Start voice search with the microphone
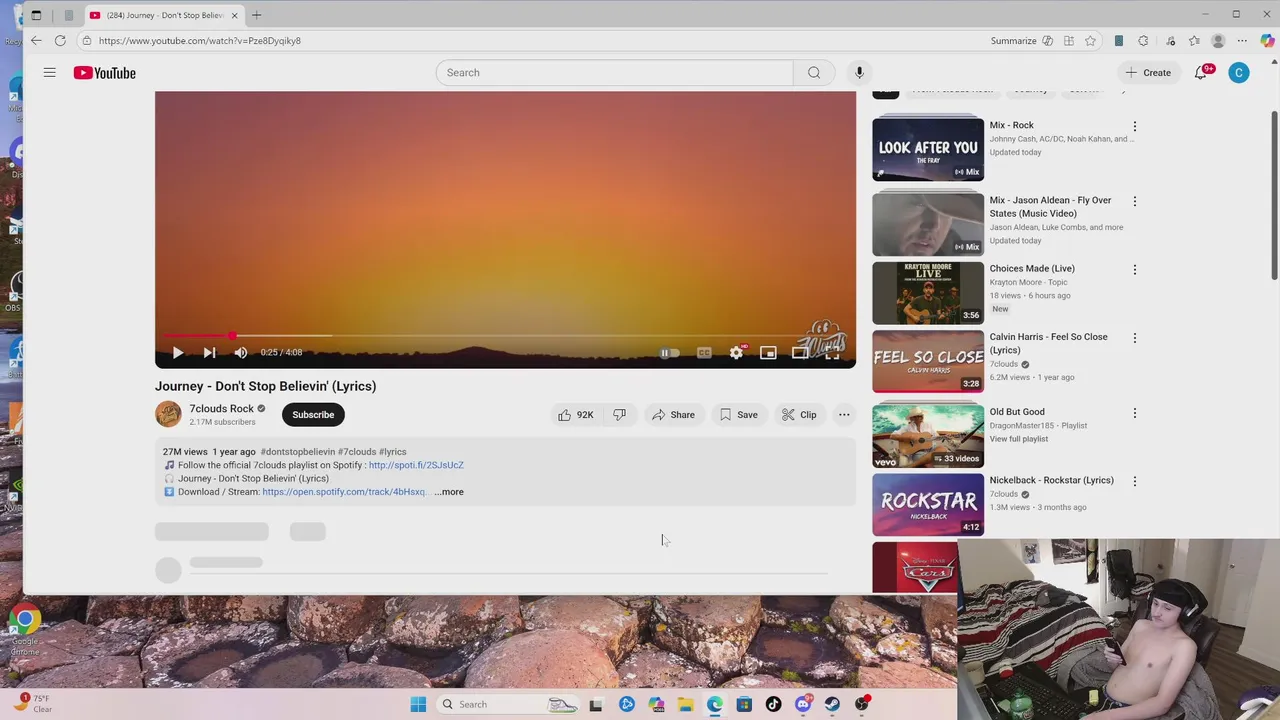This screenshot has height=720, width=1280. click(x=859, y=73)
